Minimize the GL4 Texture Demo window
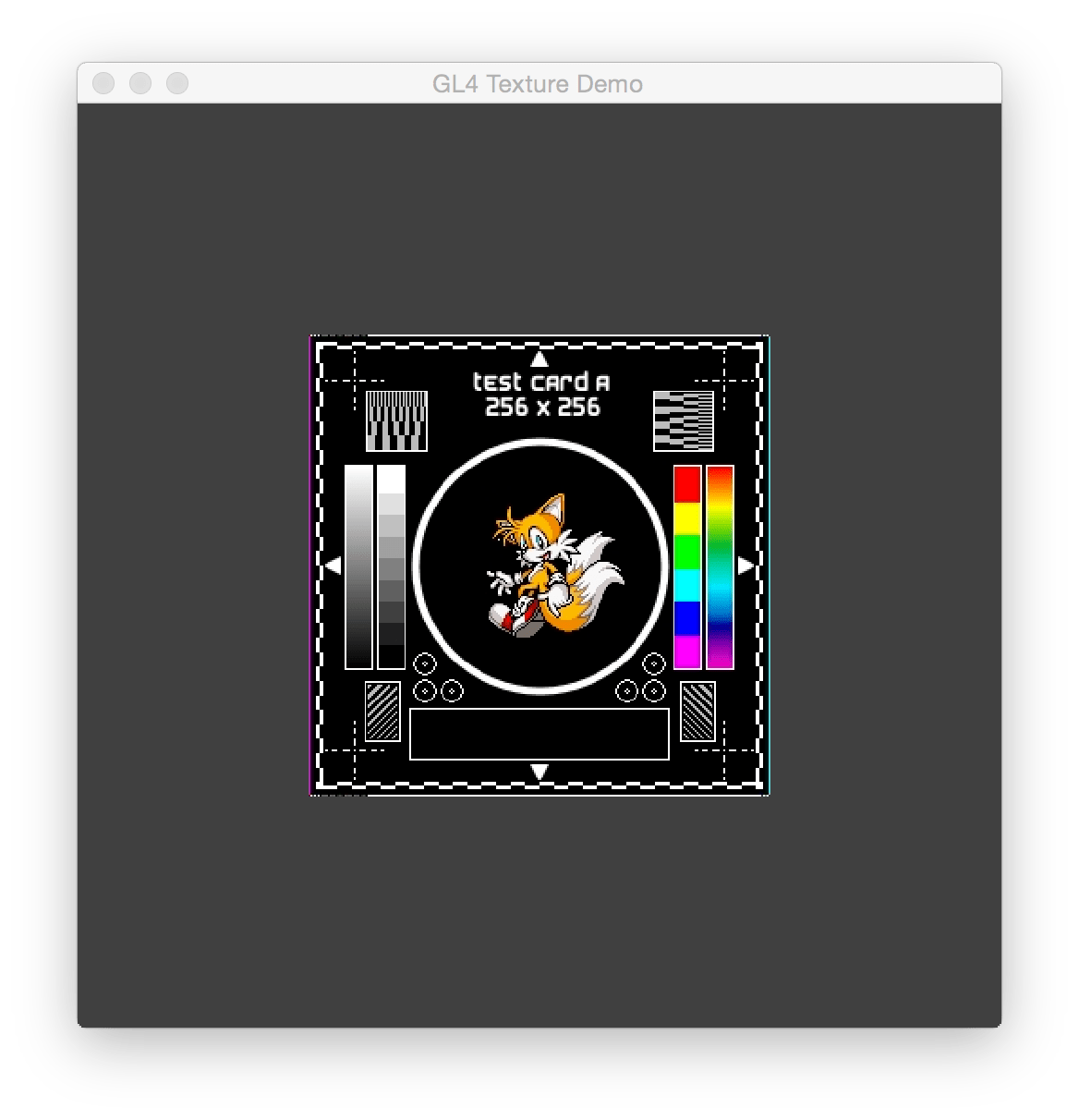Screen dimensions: 1079x1120 140,83
